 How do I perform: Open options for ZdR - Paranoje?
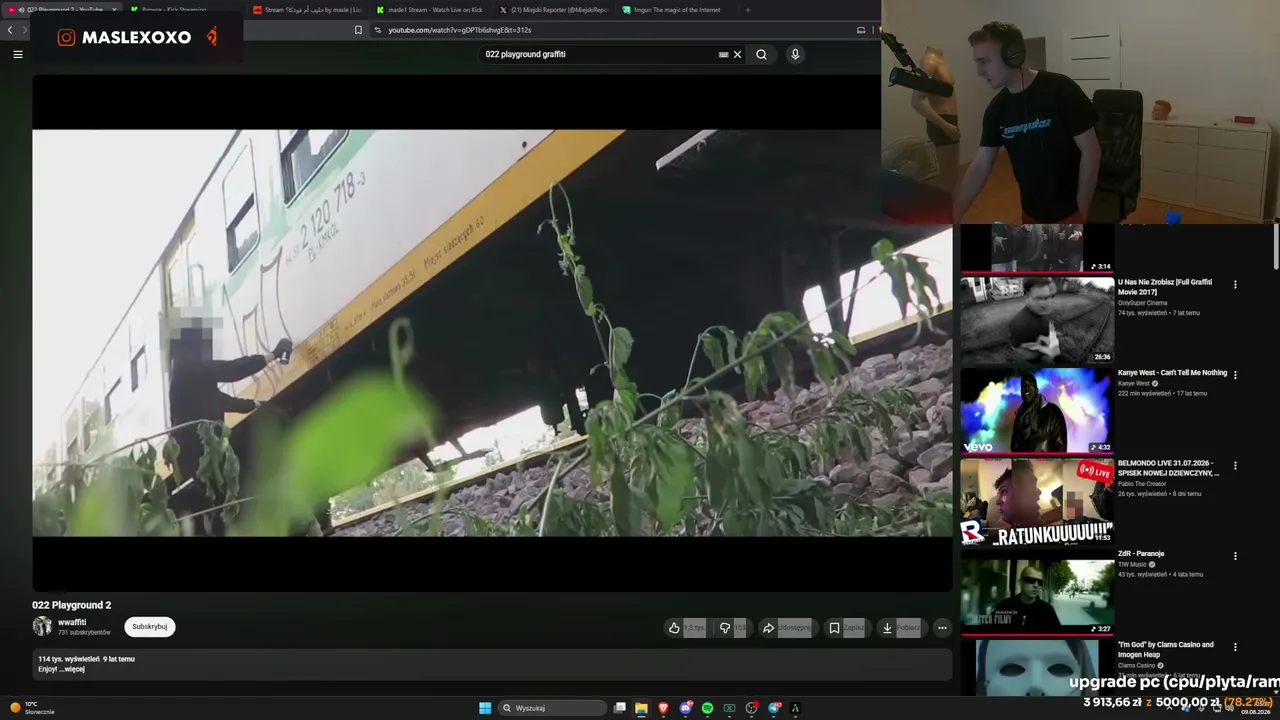pos(1235,556)
